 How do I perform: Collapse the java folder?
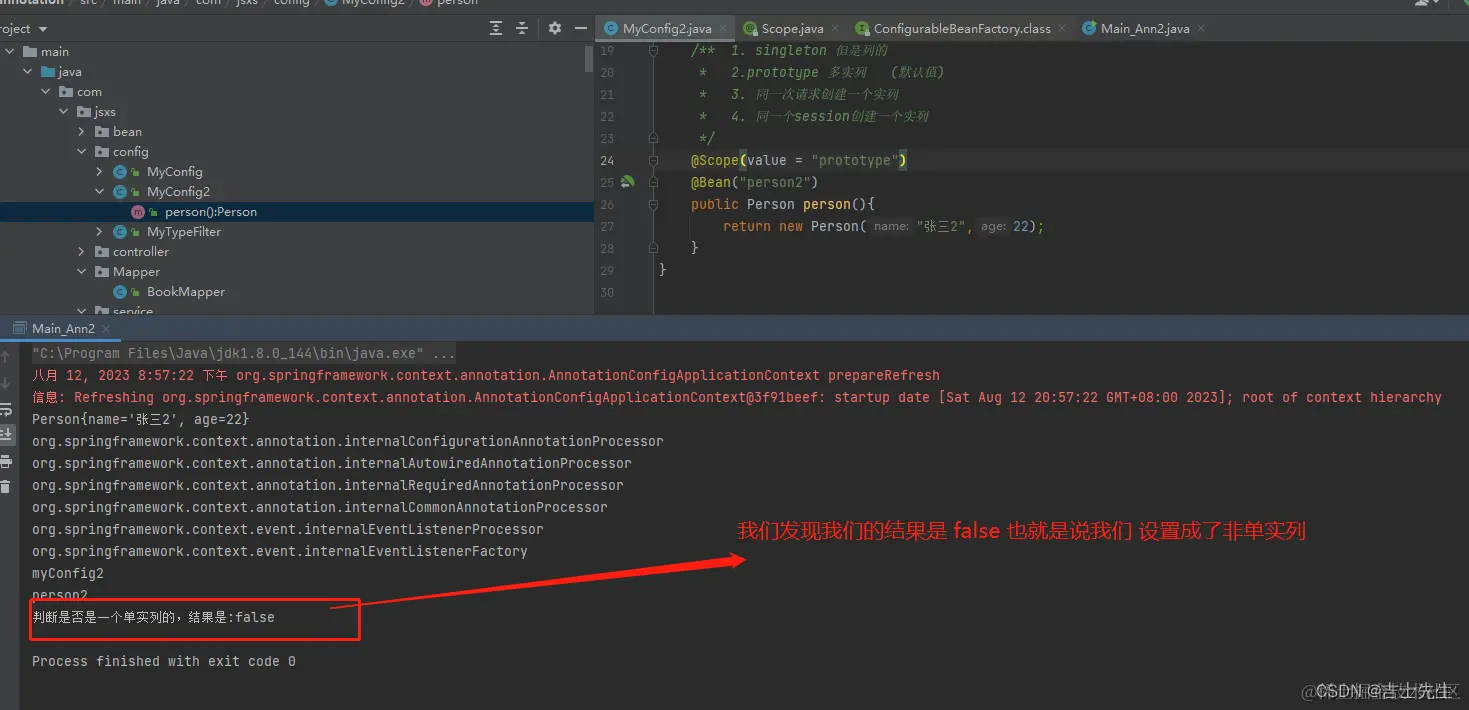coord(28,72)
